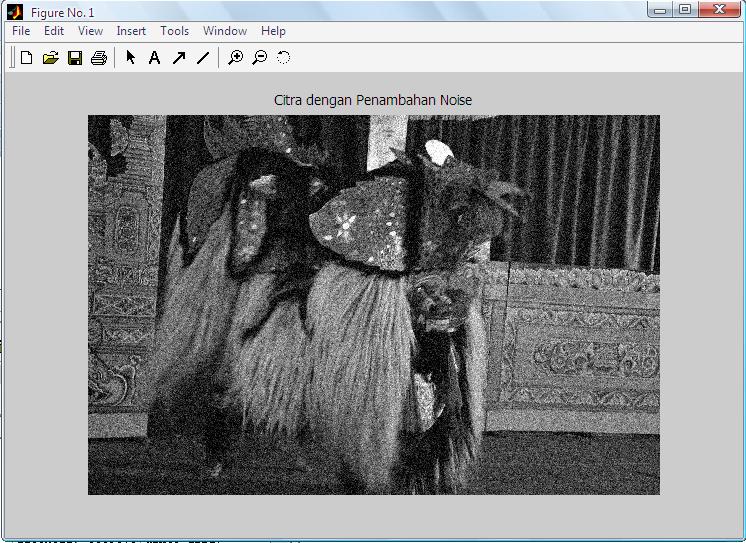Open a file with the folder icon
746x543 pixels.
tap(50, 58)
